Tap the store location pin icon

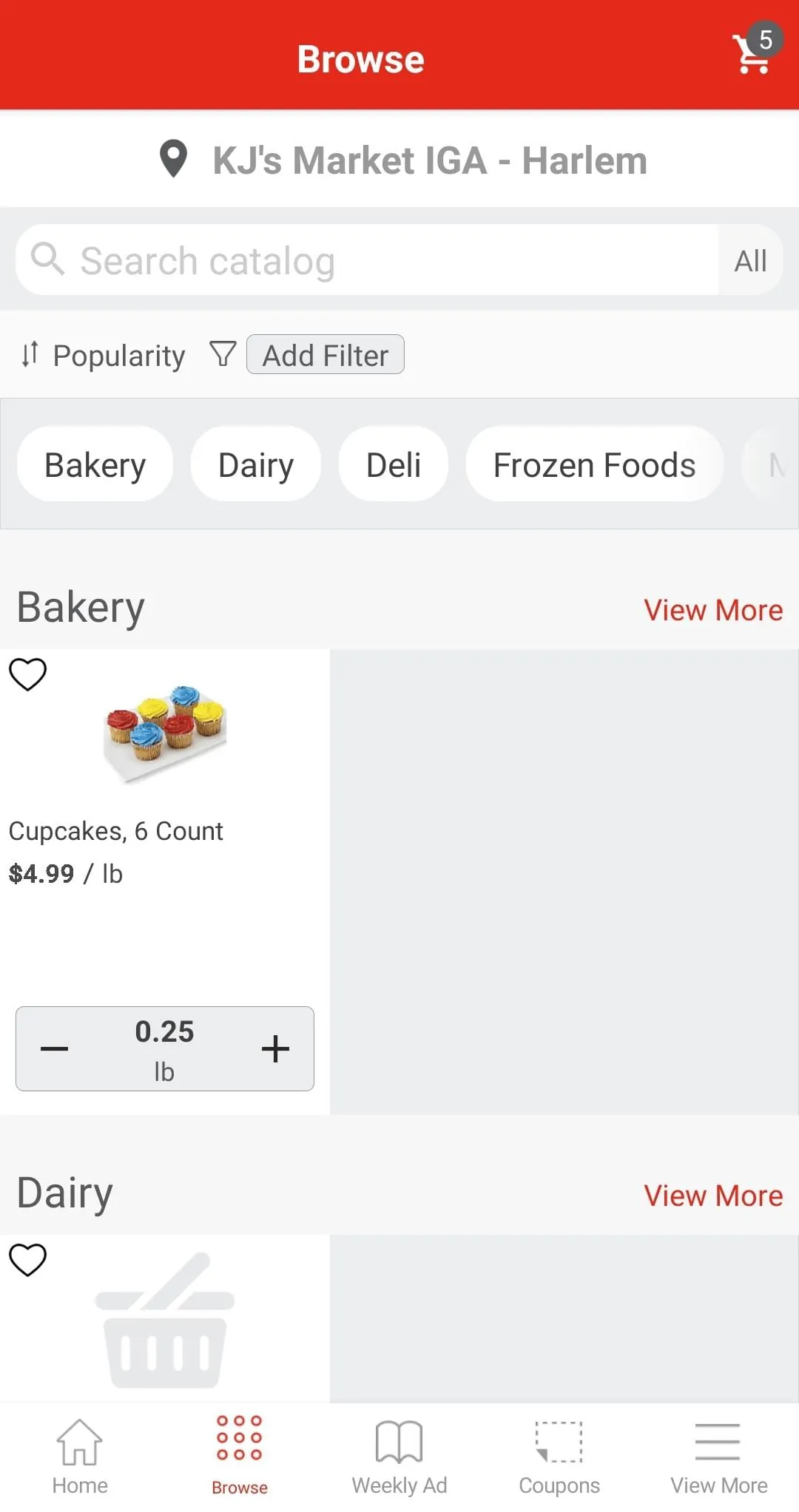[174, 159]
